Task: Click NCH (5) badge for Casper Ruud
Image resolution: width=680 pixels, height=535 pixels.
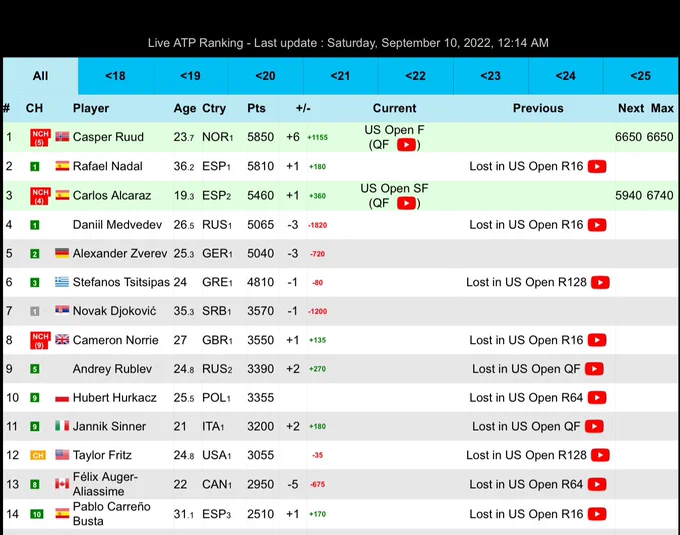Action: coord(40,137)
